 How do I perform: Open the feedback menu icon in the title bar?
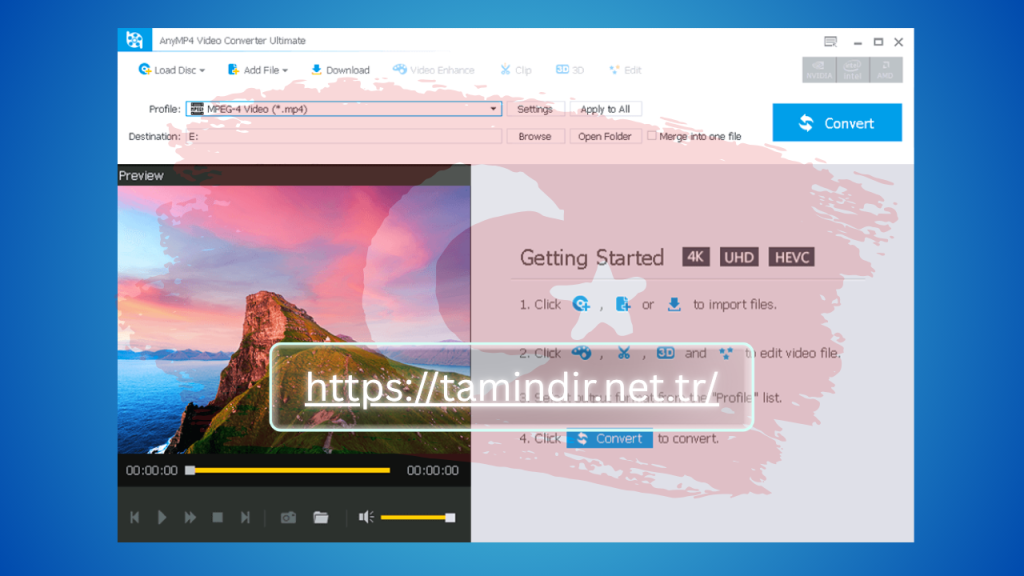click(x=830, y=42)
